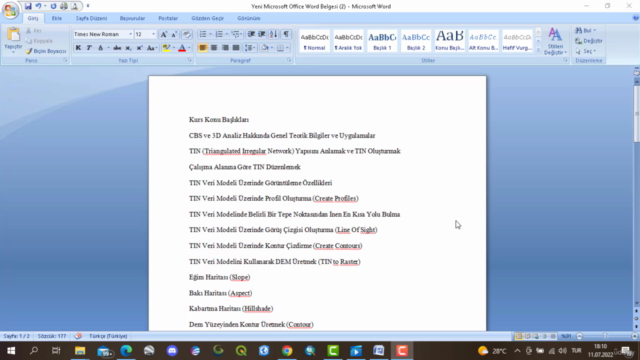Toggle italic formatting

pos(89,48)
